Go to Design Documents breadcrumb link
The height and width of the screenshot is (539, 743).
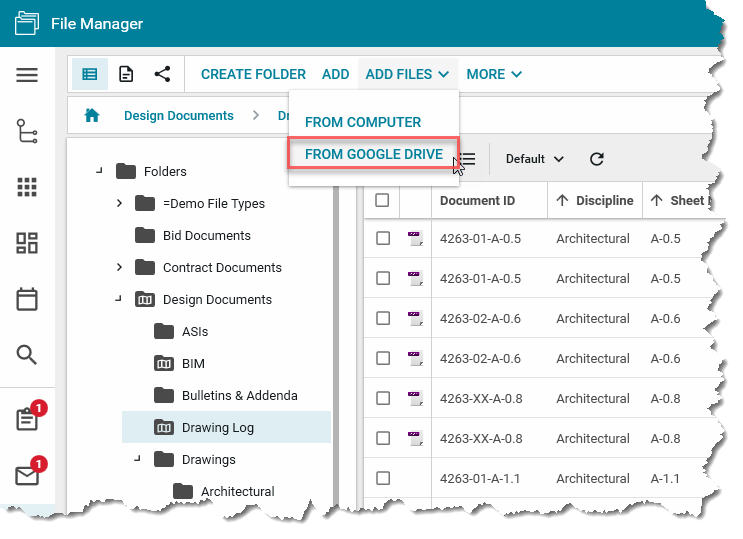point(178,115)
